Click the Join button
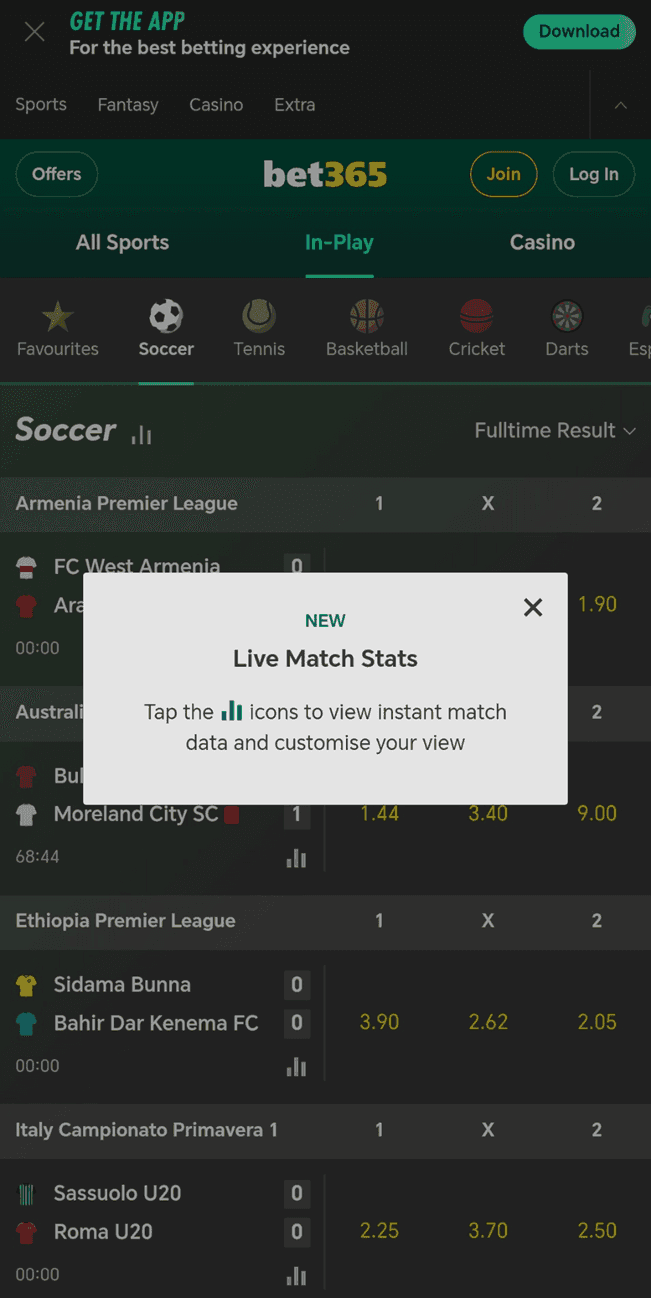 pyautogui.click(x=503, y=174)
